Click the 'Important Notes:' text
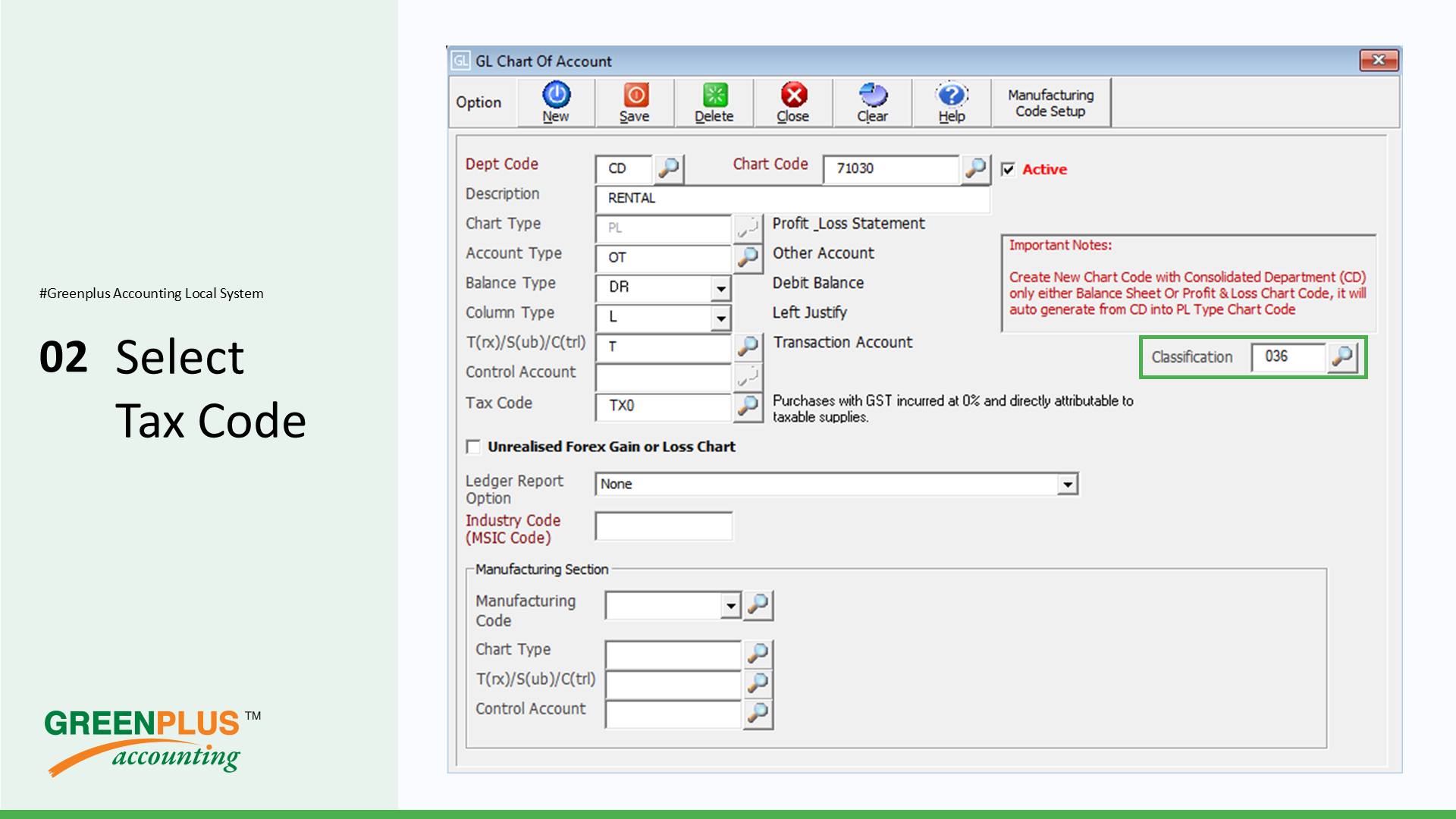Image resolution: width=1456 pixels, height=819 pixels. (x=1060, y=246)
